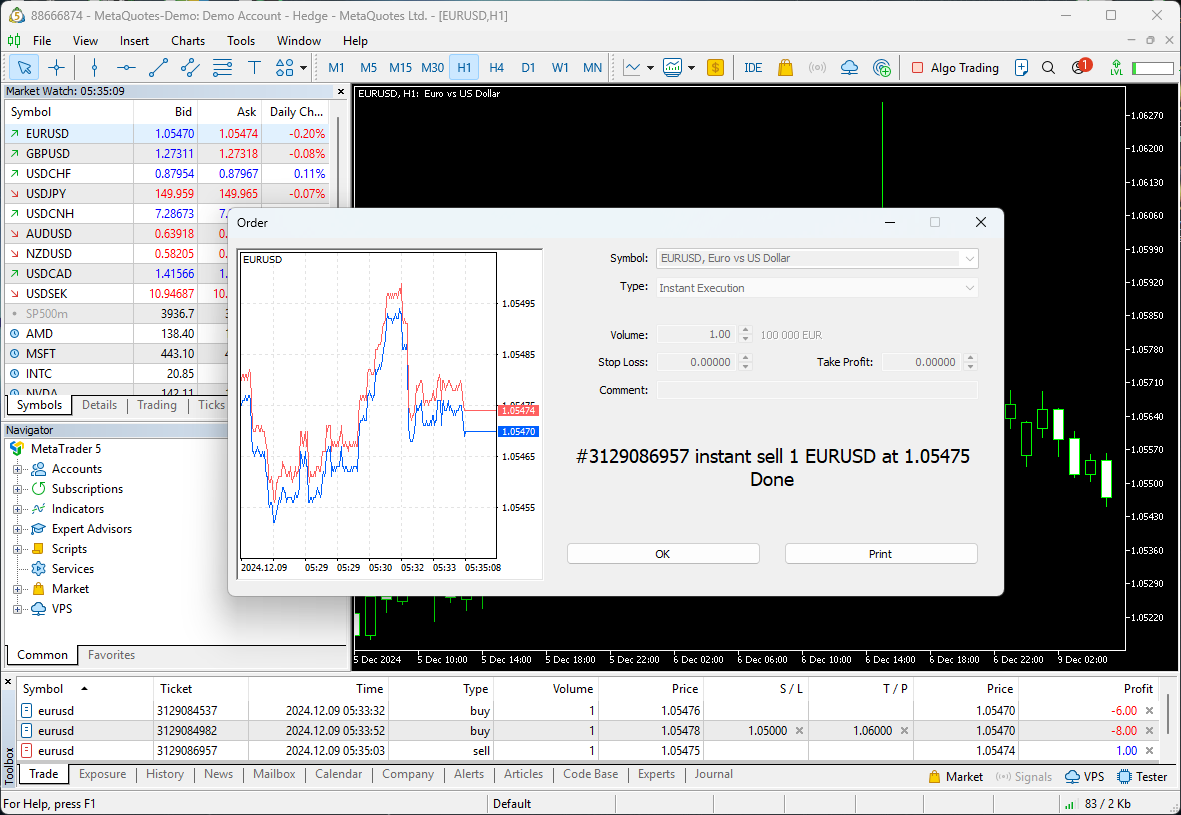Viewport: 1181px width, 815px height.
Task: Switch chart to H4 timeframe
Action: coord(496,68)
